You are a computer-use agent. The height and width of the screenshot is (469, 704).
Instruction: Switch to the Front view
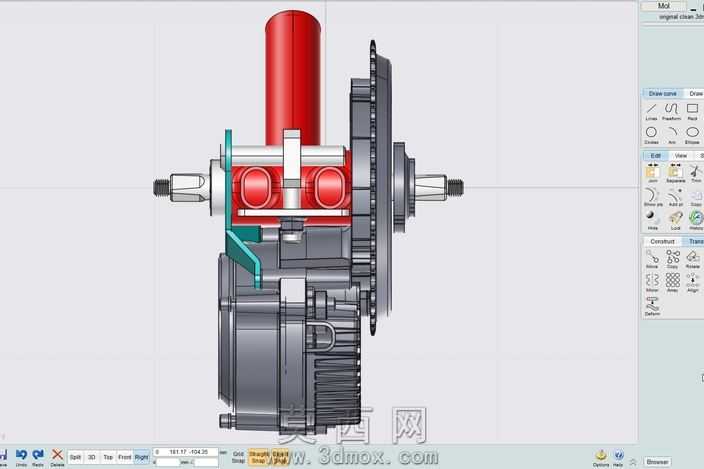(125, 457)
